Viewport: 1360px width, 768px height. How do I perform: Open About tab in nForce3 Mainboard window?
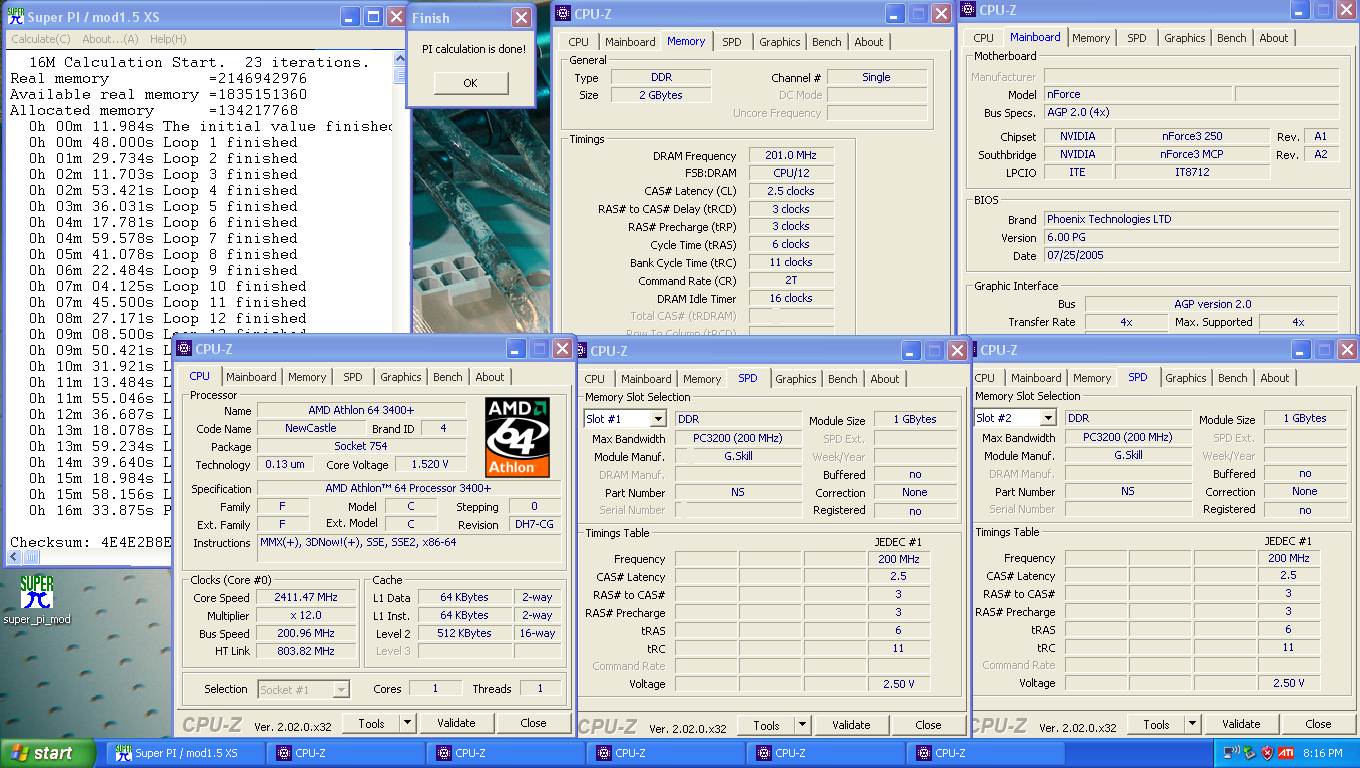point(1274,38)
